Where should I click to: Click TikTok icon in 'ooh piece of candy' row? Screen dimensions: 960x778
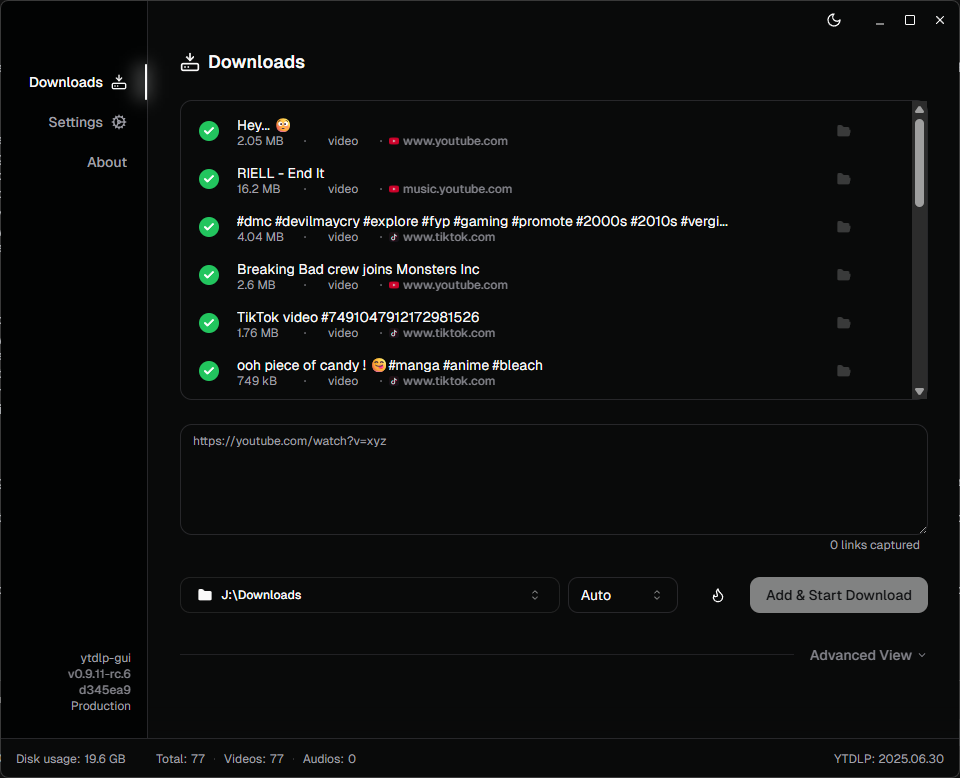pos(394,381)
